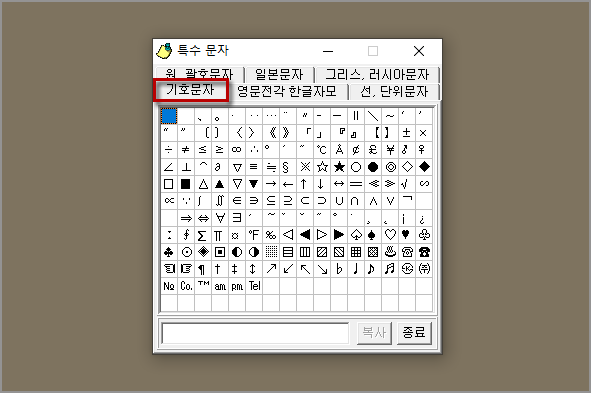Open the 선, 단위문자 tab
Screen dimensions: 591x393
tap(394, 92)
